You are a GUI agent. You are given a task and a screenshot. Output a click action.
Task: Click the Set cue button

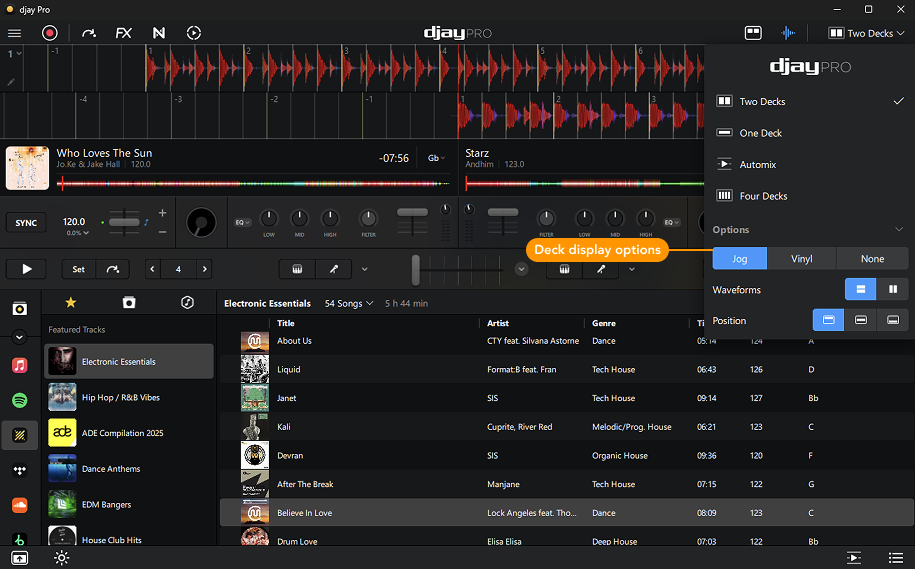(x=79, y=269)
